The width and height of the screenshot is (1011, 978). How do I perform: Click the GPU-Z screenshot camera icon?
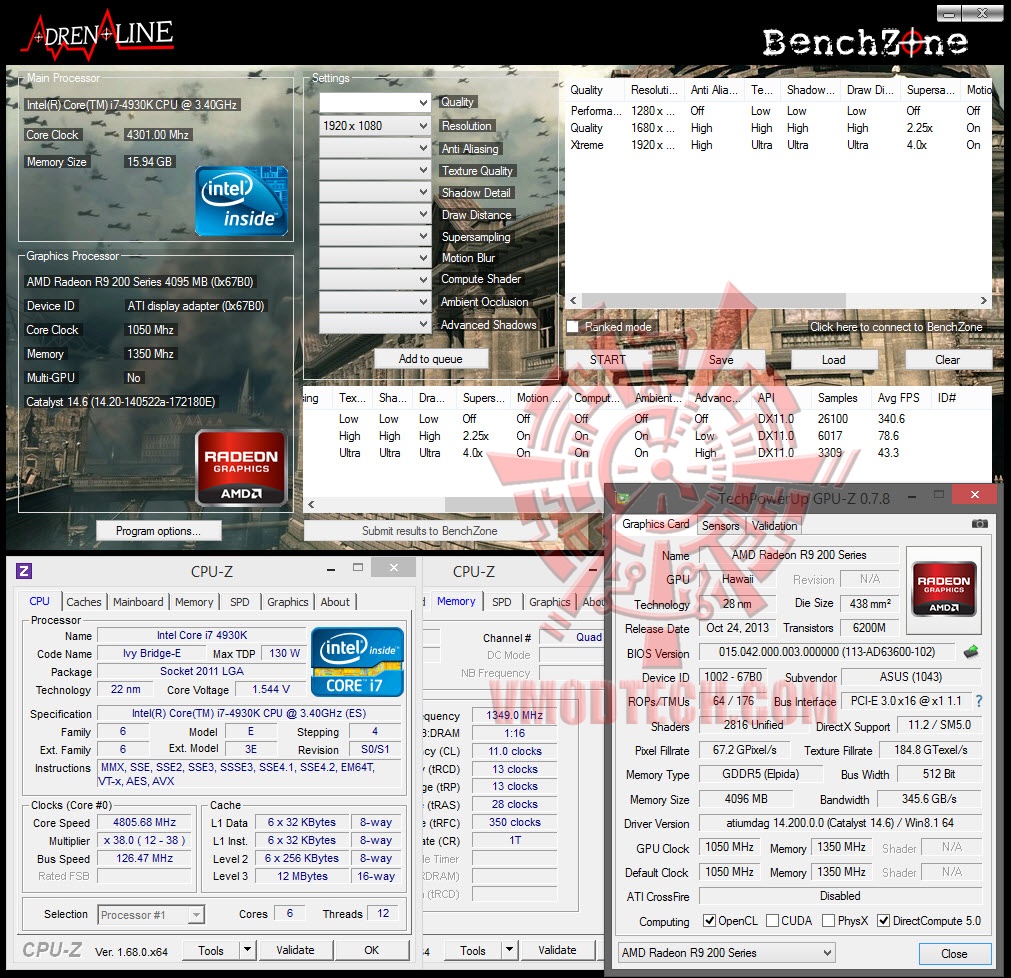coord(979,524)
